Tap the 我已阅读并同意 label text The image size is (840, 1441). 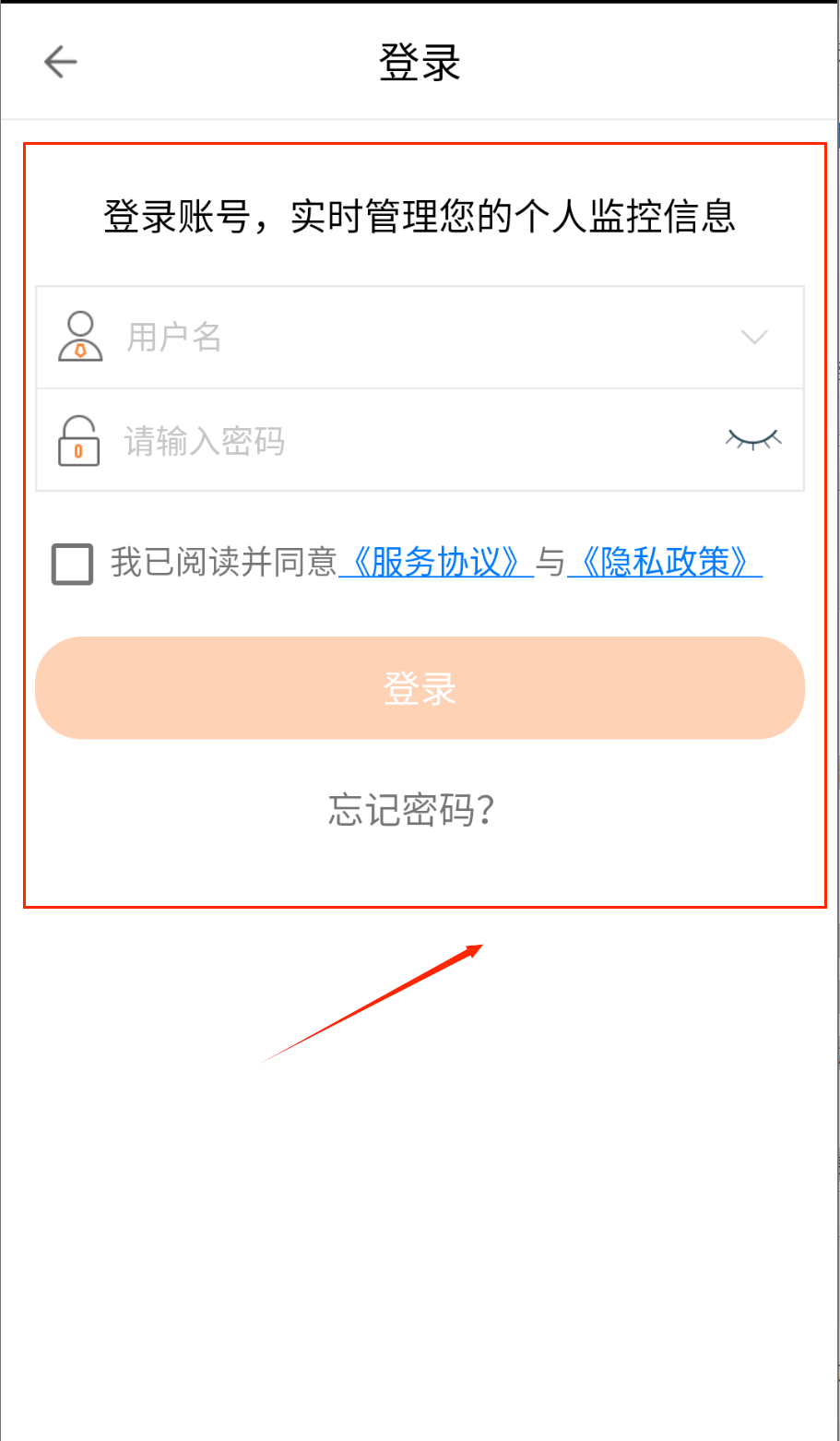point(224,562)
